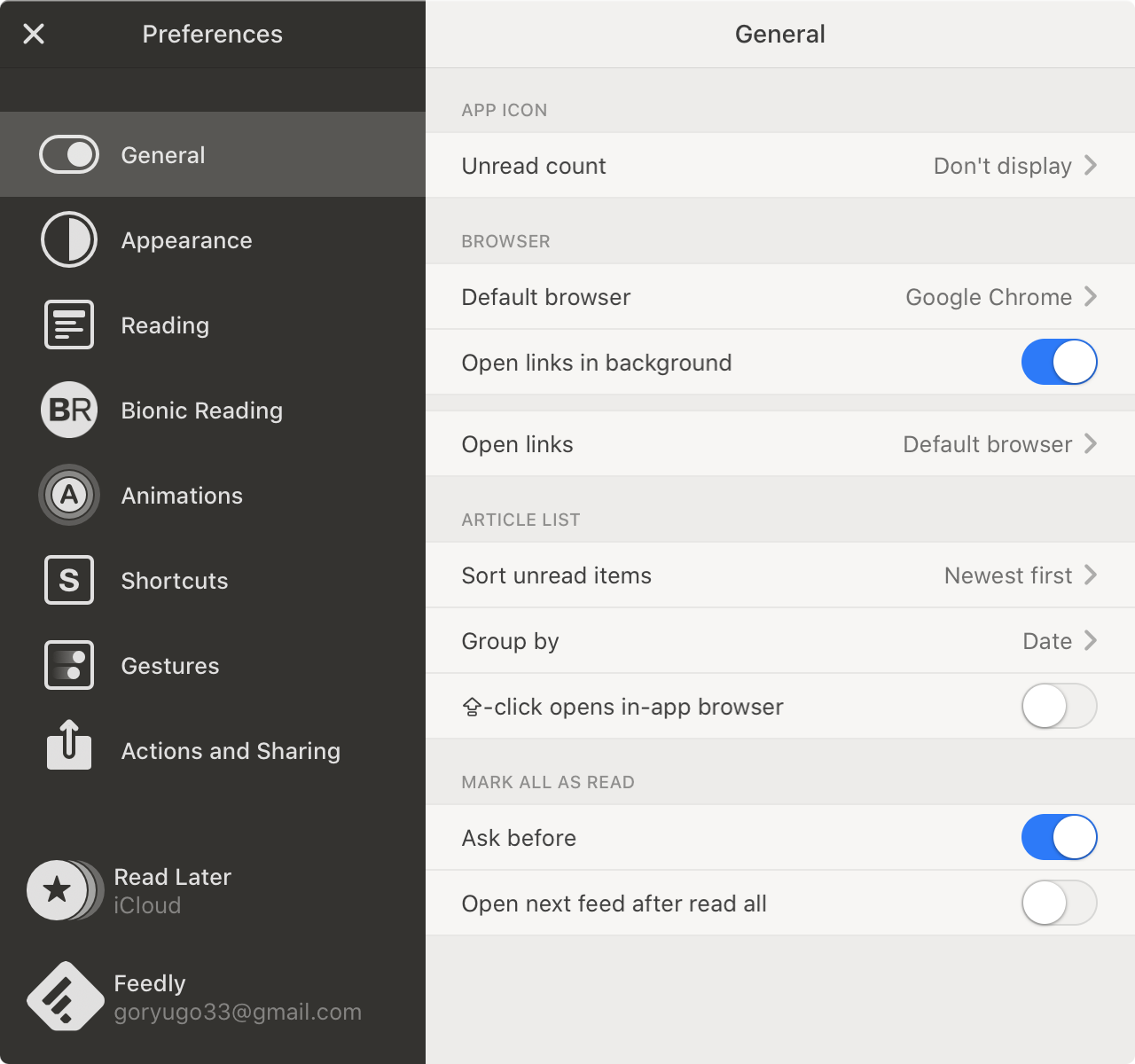Click the Actions and Sharing upload icon

click(69, 747)
